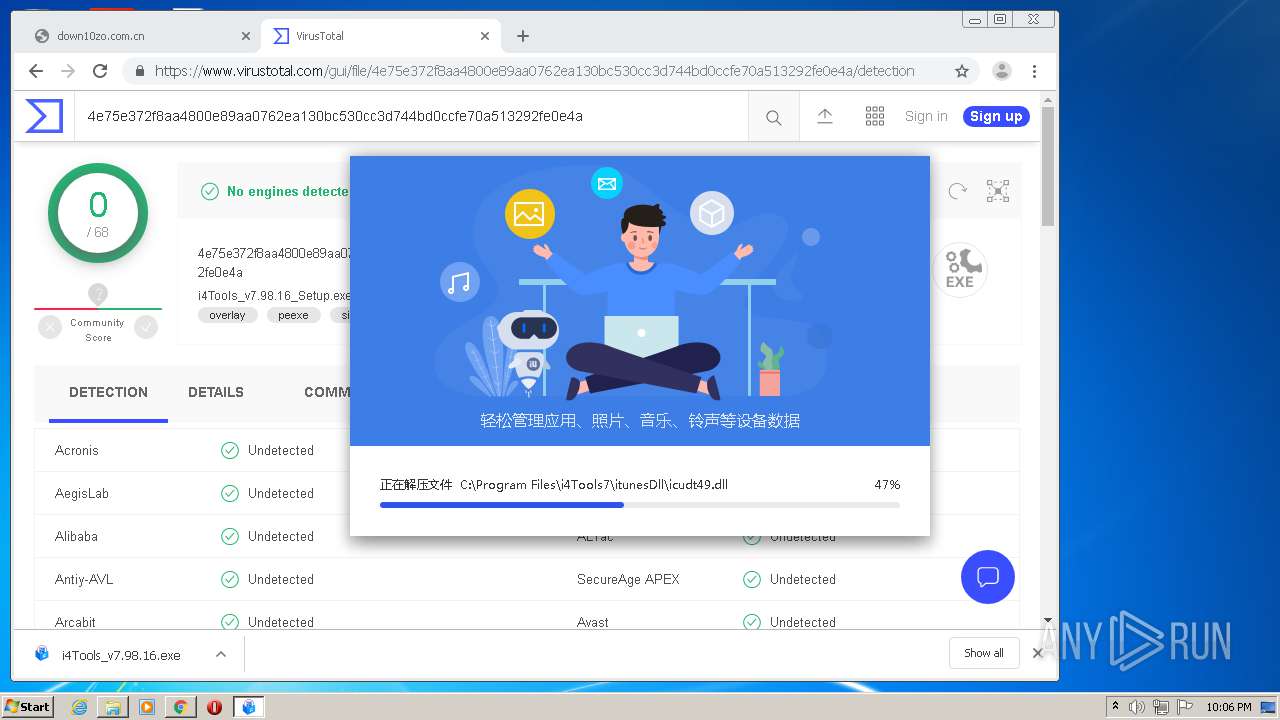This screenshot has width=1280, height=720.
Task: Click the Alibaba engine name
Action: pyautogui.click(x=76, y=536)
